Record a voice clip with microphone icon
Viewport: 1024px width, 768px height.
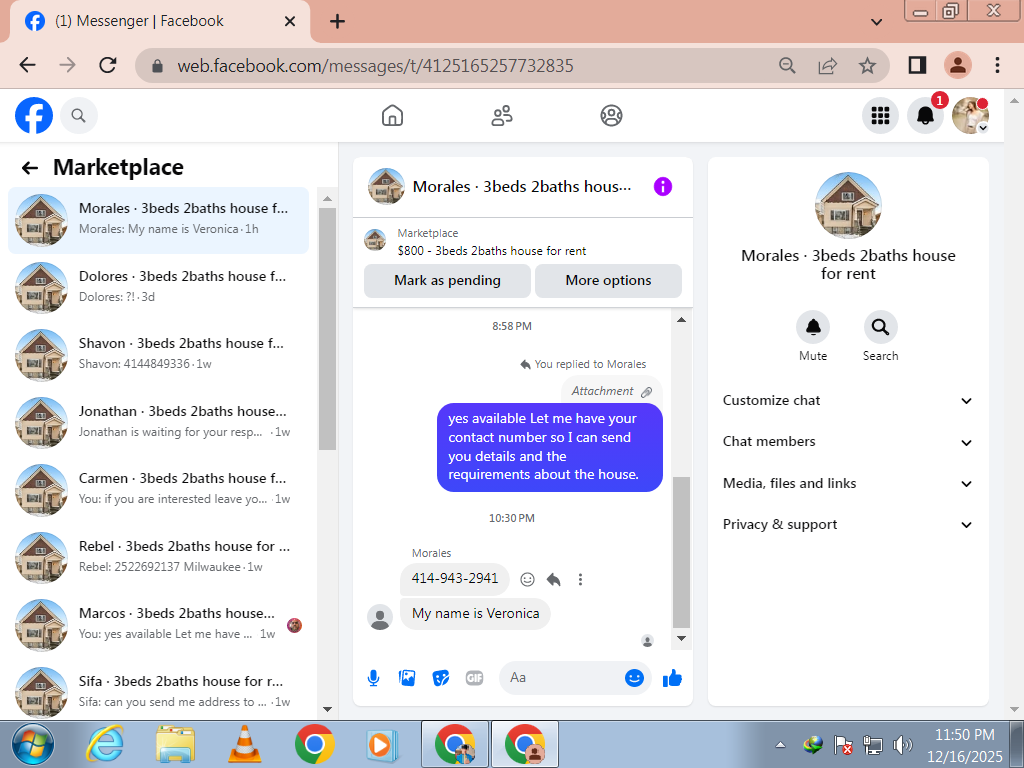click(x=374, y=678)
